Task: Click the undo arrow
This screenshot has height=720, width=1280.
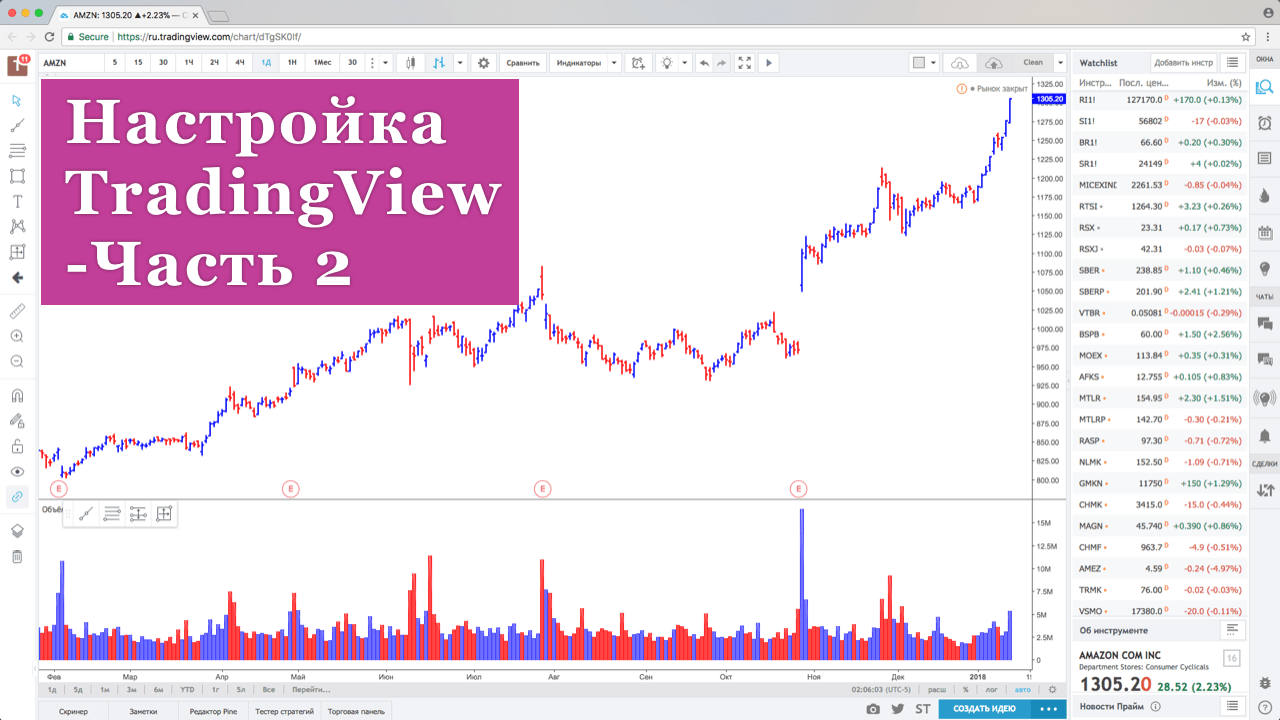Action: pyautogui.click(x=704, y=62)
